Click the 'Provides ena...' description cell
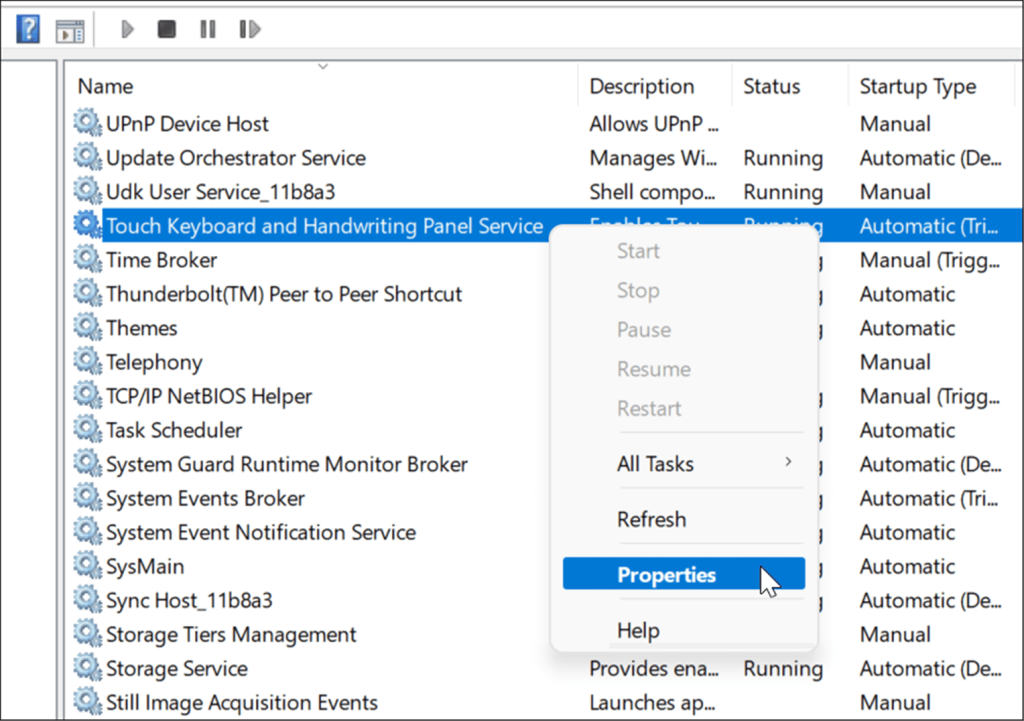Image resolution: width=1024 pixels, height=721 pixels. [654, 668]
